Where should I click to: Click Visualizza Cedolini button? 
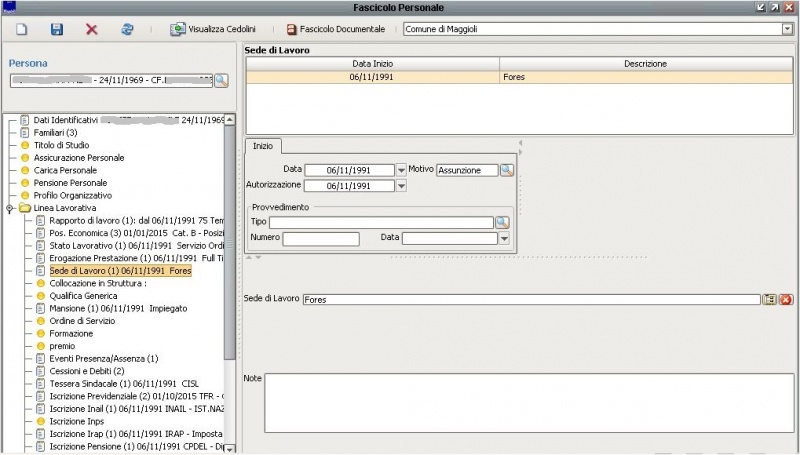click(x=213, y=30)
